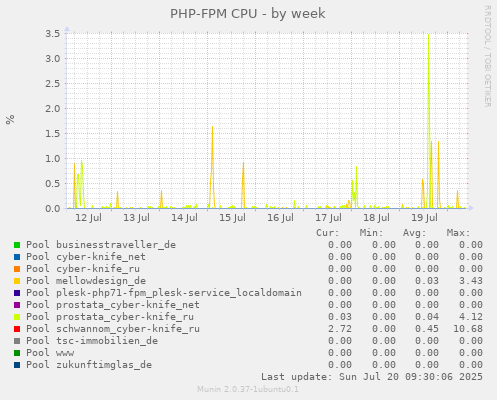Select the Pool cyber-knife_net label
The image size is (497, 400).
86,257
